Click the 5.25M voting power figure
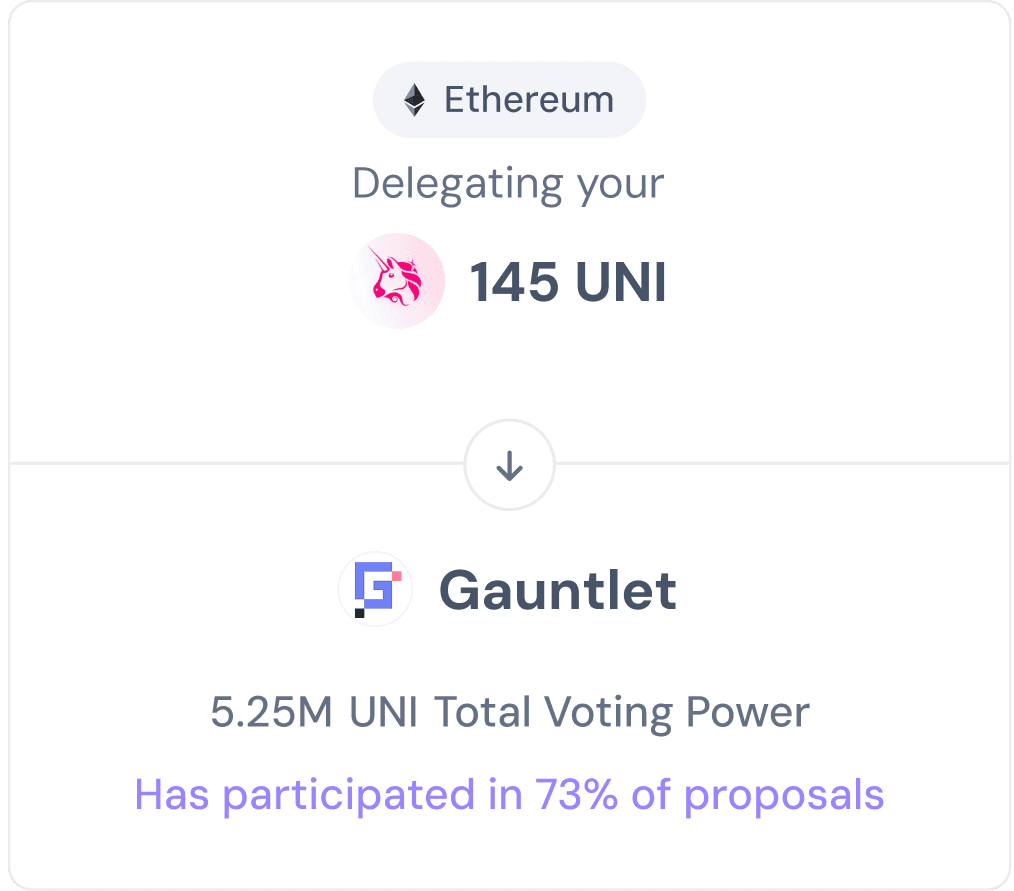 point(271,713)
